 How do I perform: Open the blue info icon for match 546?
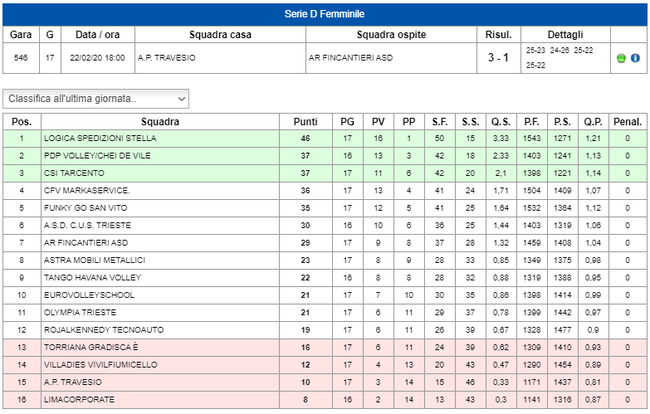click(x=635, y=58)
